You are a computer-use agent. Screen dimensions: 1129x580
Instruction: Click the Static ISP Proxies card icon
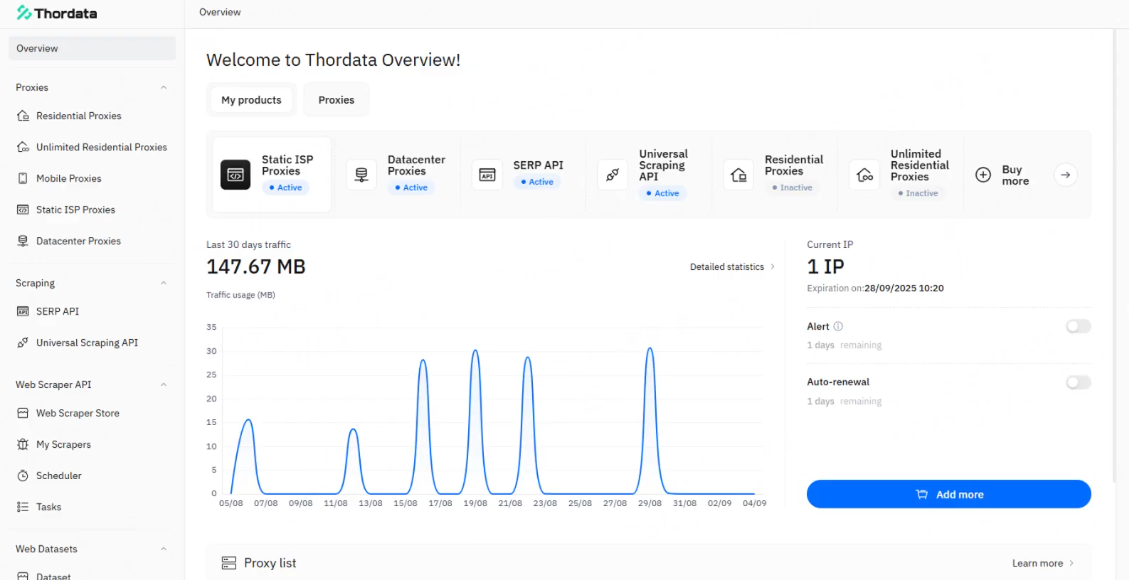(235, 175)
